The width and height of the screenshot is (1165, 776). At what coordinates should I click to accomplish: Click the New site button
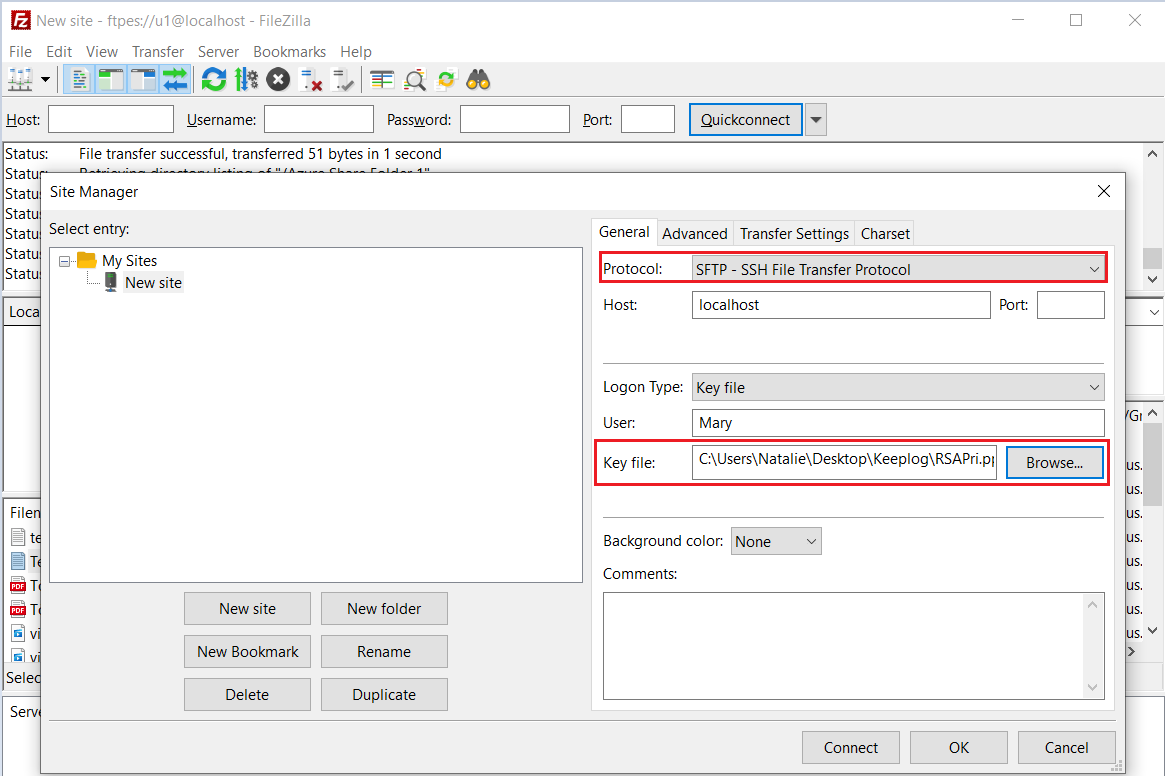247,609
